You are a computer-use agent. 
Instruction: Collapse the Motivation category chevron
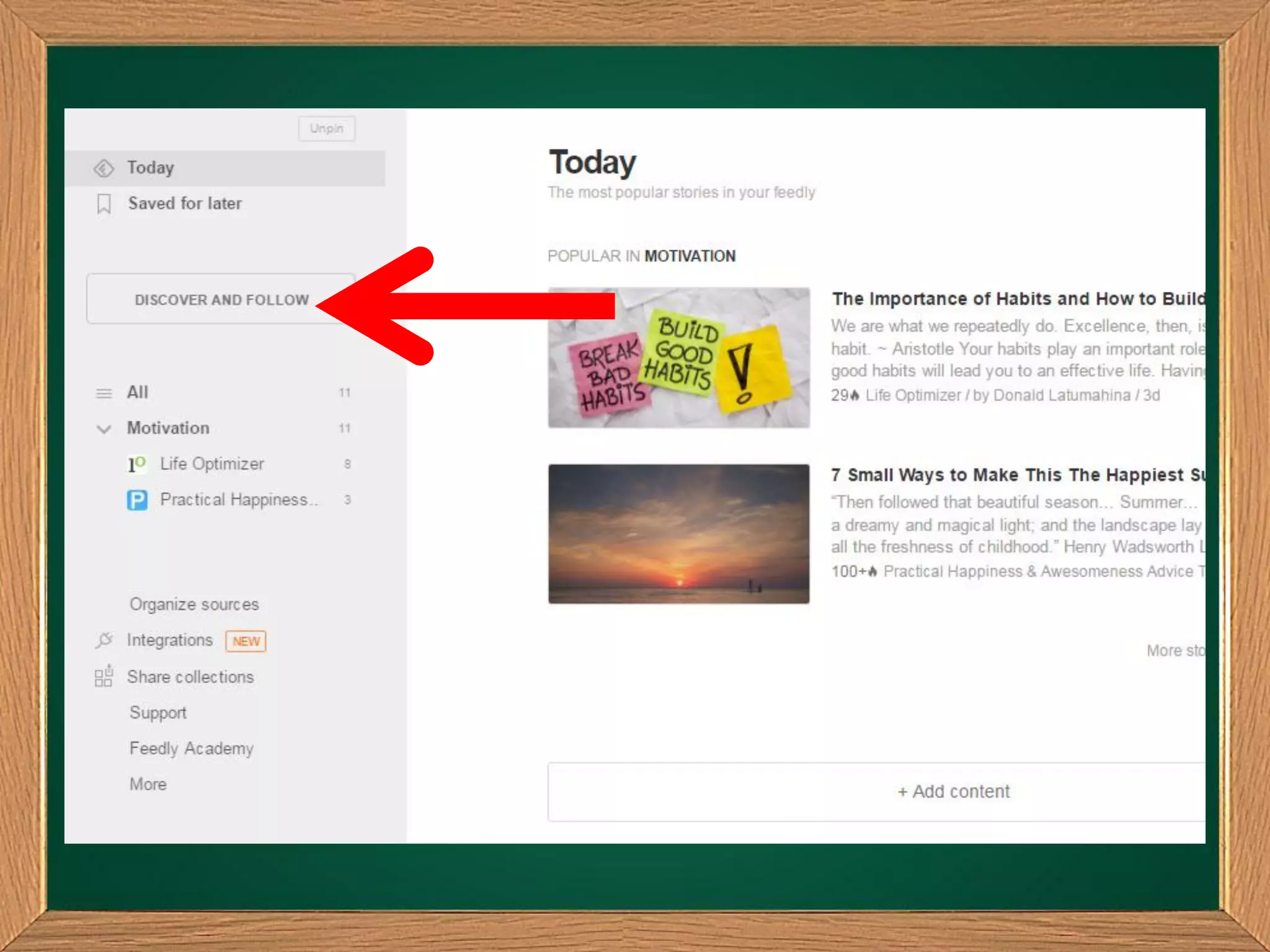click(x=104, y=429)
